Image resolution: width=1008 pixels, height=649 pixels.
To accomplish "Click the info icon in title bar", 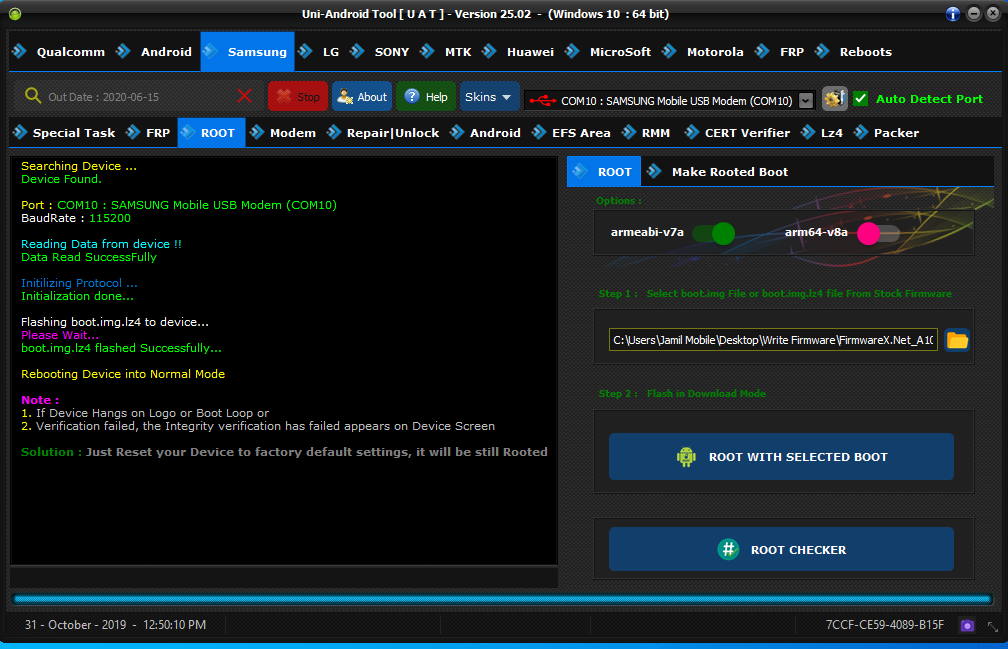I will click(953, 13).
